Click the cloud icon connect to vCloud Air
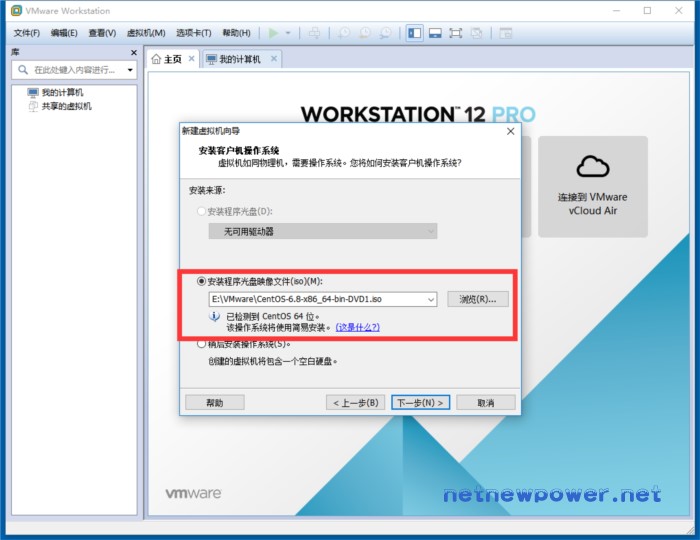700x540 pixels. point(593,166)
